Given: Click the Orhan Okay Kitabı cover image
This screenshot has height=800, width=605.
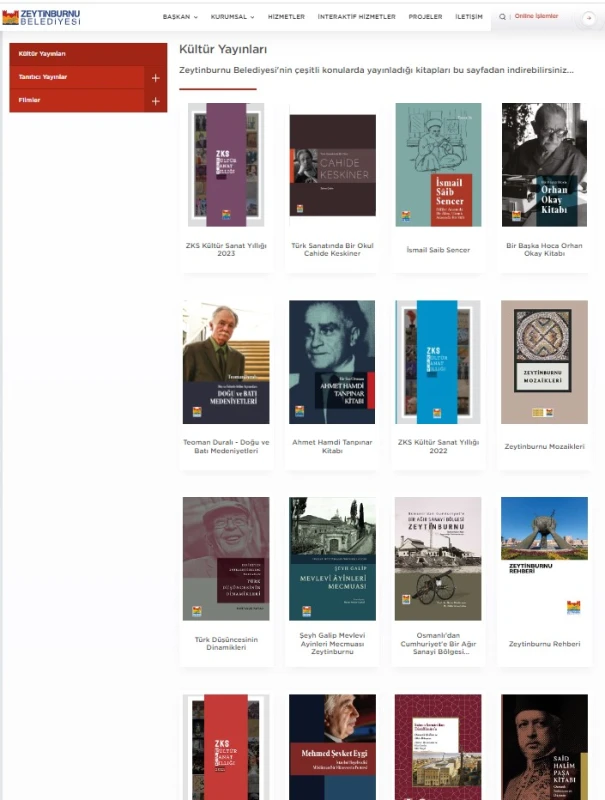Looking at the screenshot, I should point(544,165).
